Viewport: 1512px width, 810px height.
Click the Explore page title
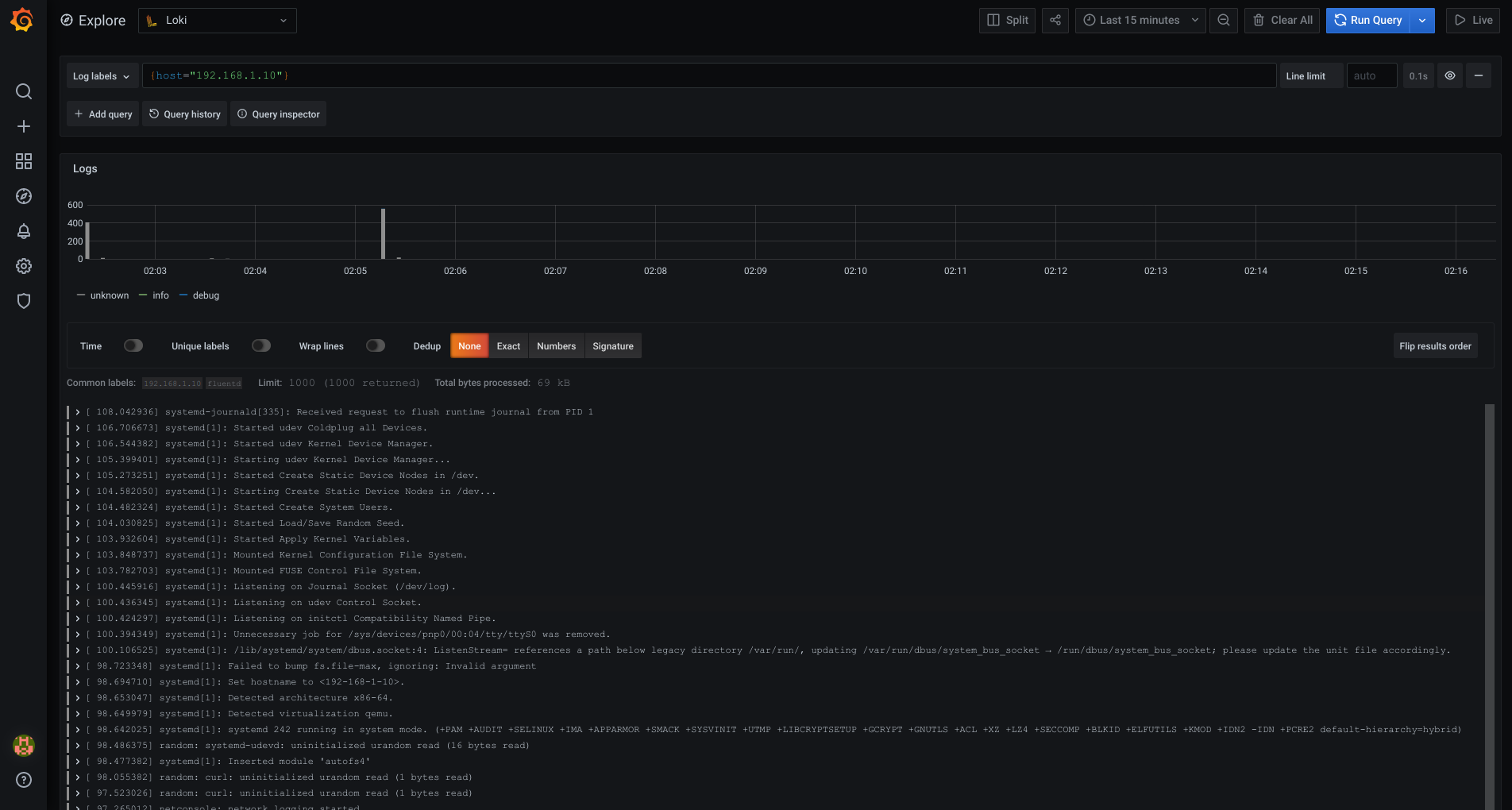pos(102,21)
